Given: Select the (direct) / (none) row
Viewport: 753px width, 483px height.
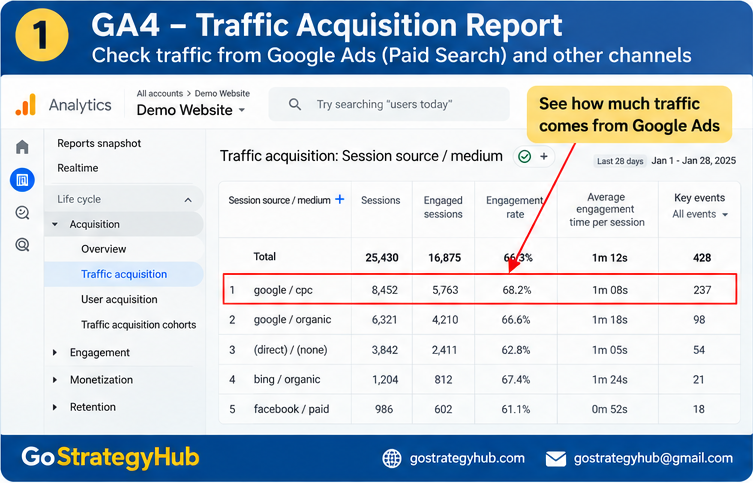Looking at the screenshot, I should pyautogui.click(x=480, y=350).
